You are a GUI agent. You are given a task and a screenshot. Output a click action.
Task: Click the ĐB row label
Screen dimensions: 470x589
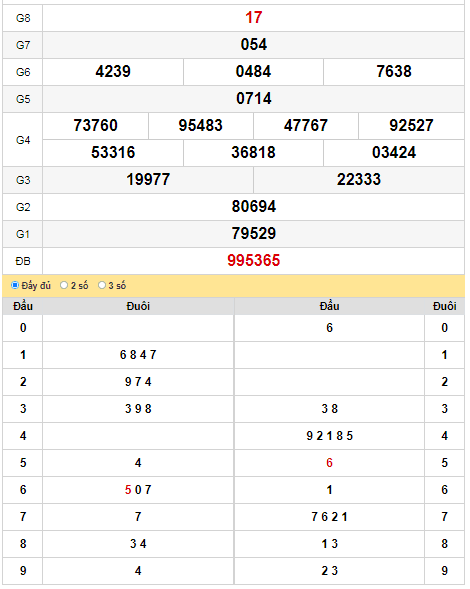click(x=23, y=261)
